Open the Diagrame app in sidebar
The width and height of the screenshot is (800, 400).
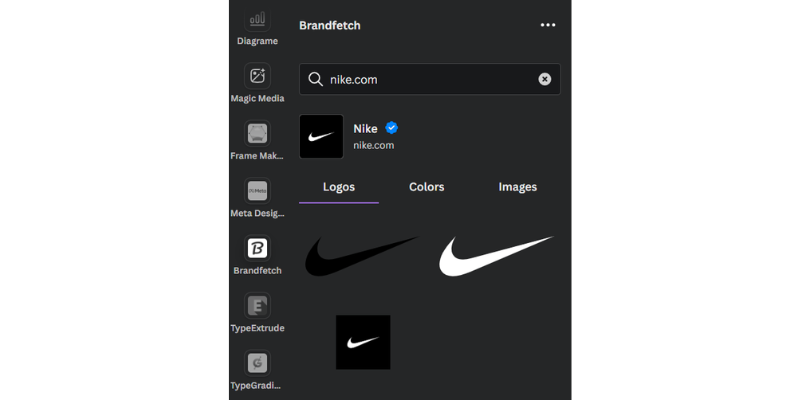point(257,20)
